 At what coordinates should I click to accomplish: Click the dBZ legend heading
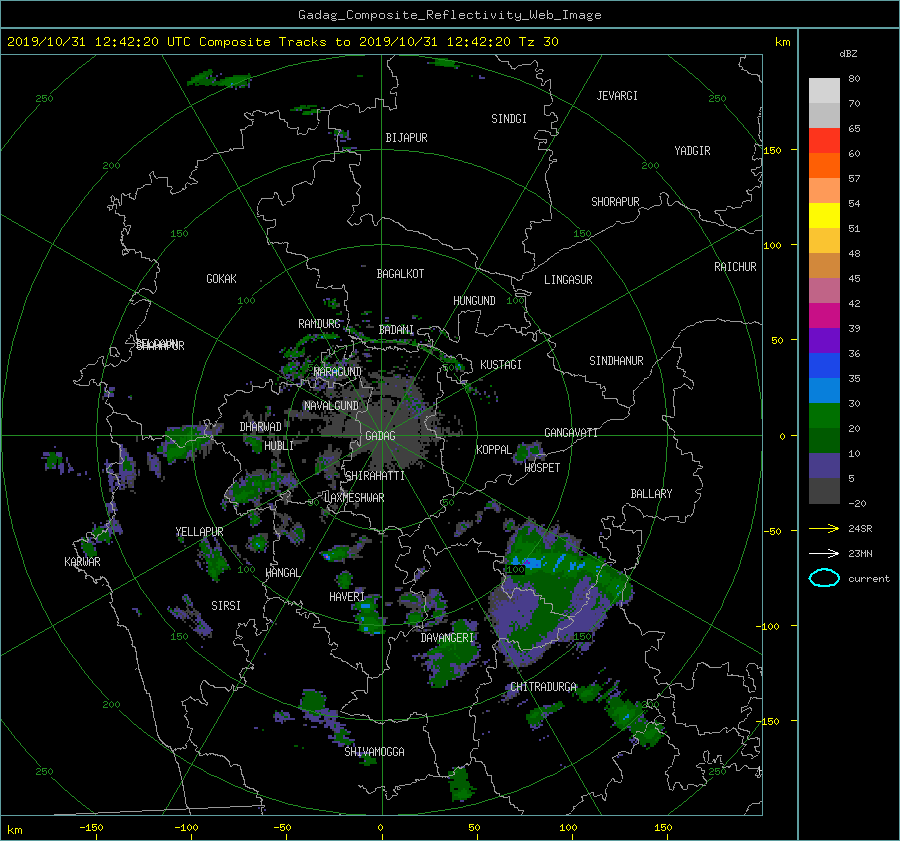[x=848, y=54]
